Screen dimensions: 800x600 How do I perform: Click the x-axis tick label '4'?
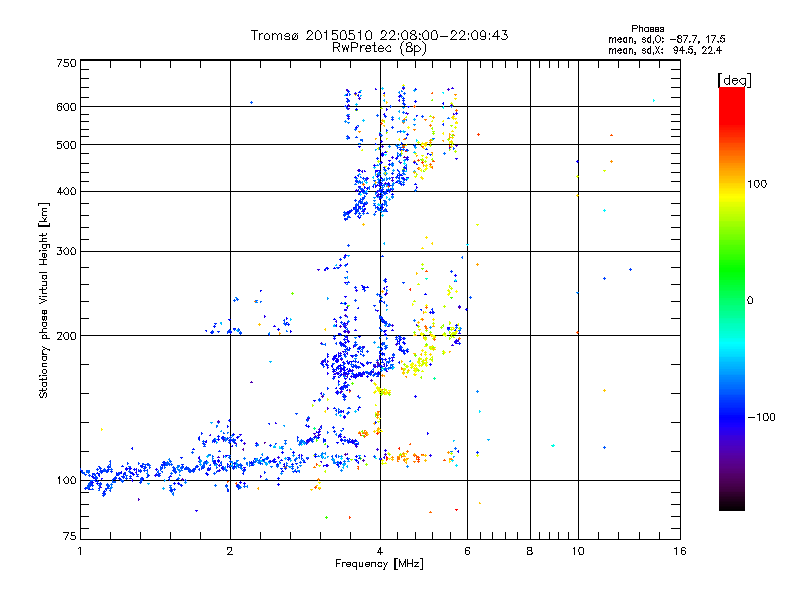click(x=380, y=551)
